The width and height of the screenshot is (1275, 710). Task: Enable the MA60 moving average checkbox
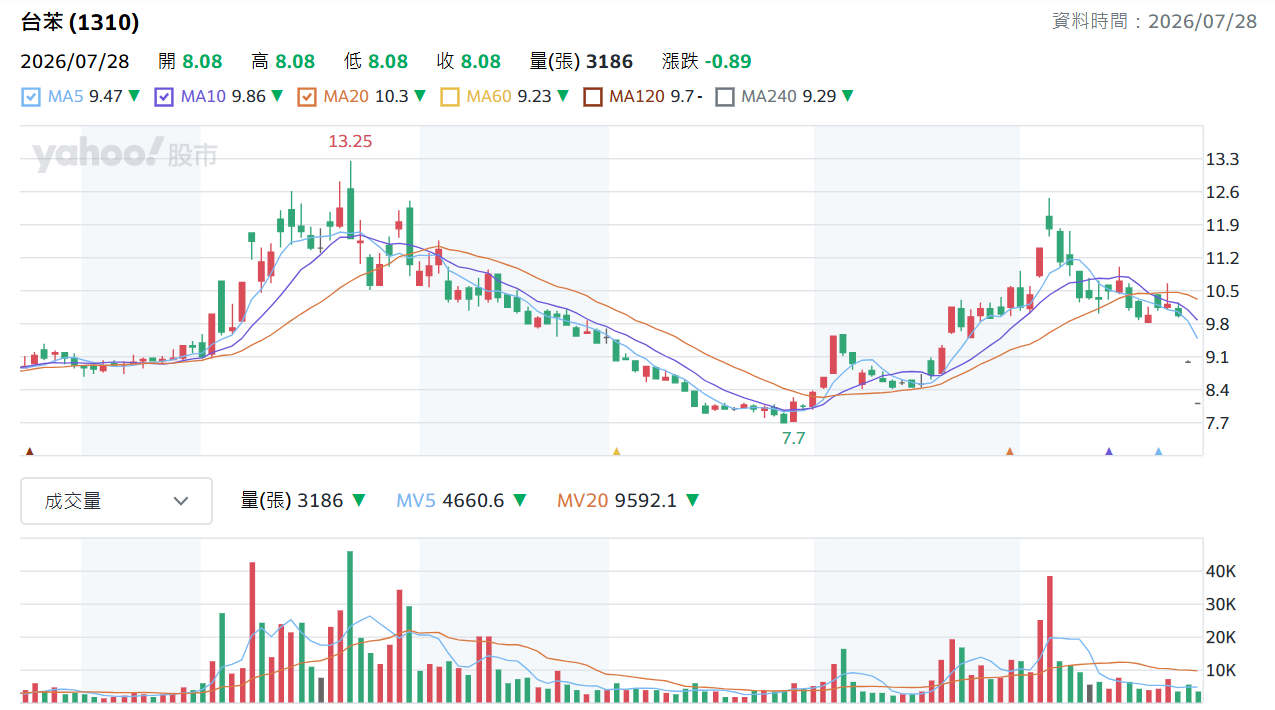pos(450,97)
